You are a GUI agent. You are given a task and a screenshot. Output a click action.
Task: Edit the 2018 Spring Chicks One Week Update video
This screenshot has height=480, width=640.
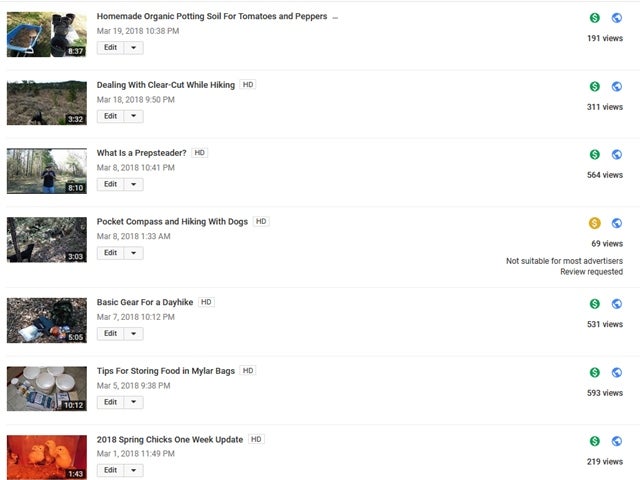click(x=110, y=470)
